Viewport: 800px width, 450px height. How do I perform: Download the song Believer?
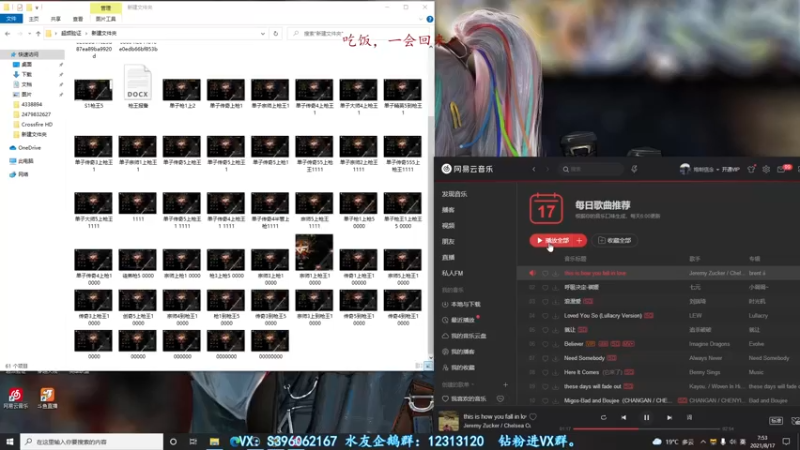click(555, 344)
